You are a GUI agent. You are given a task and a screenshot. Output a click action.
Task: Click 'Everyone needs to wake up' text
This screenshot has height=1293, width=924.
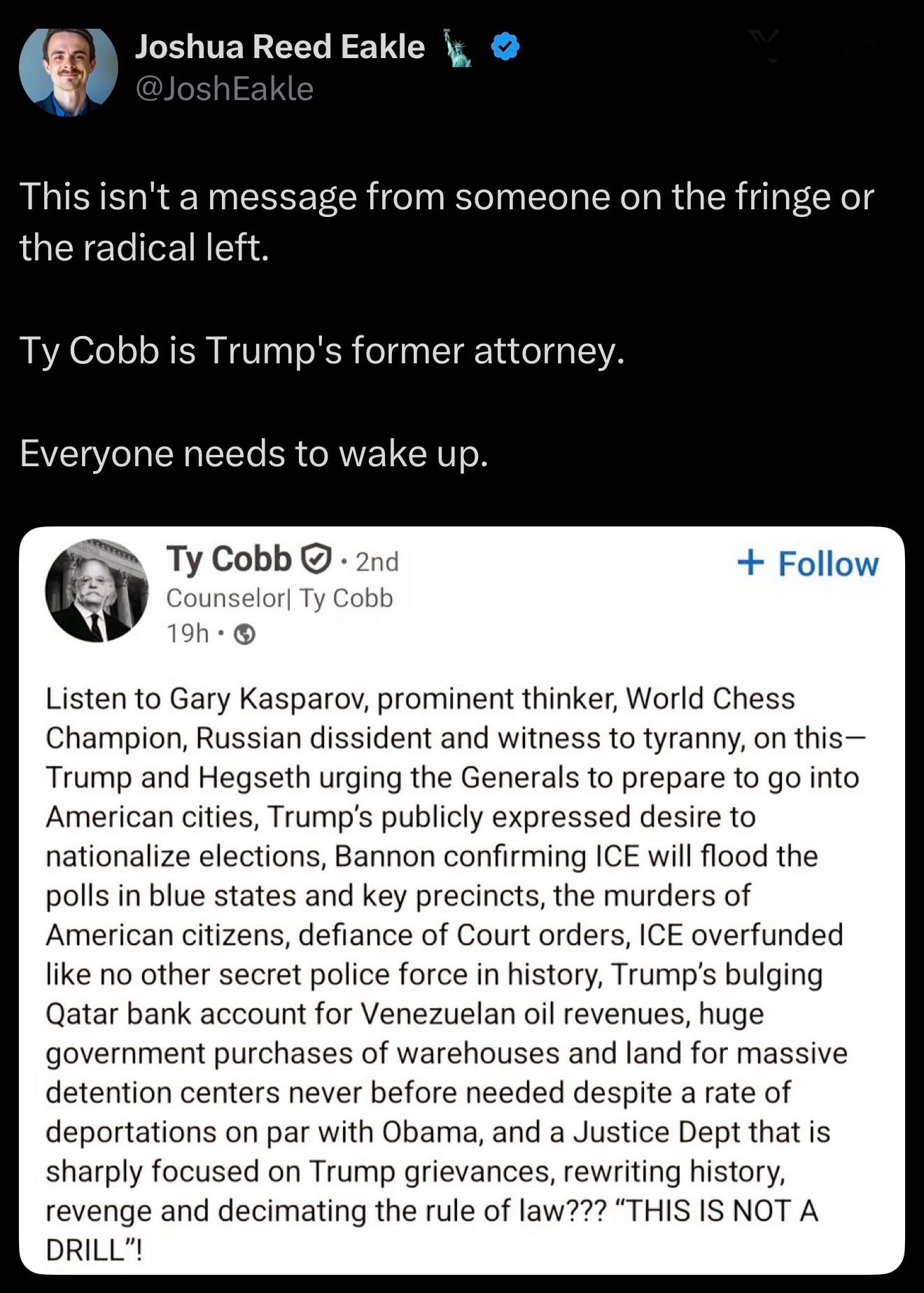coord(253,454)
